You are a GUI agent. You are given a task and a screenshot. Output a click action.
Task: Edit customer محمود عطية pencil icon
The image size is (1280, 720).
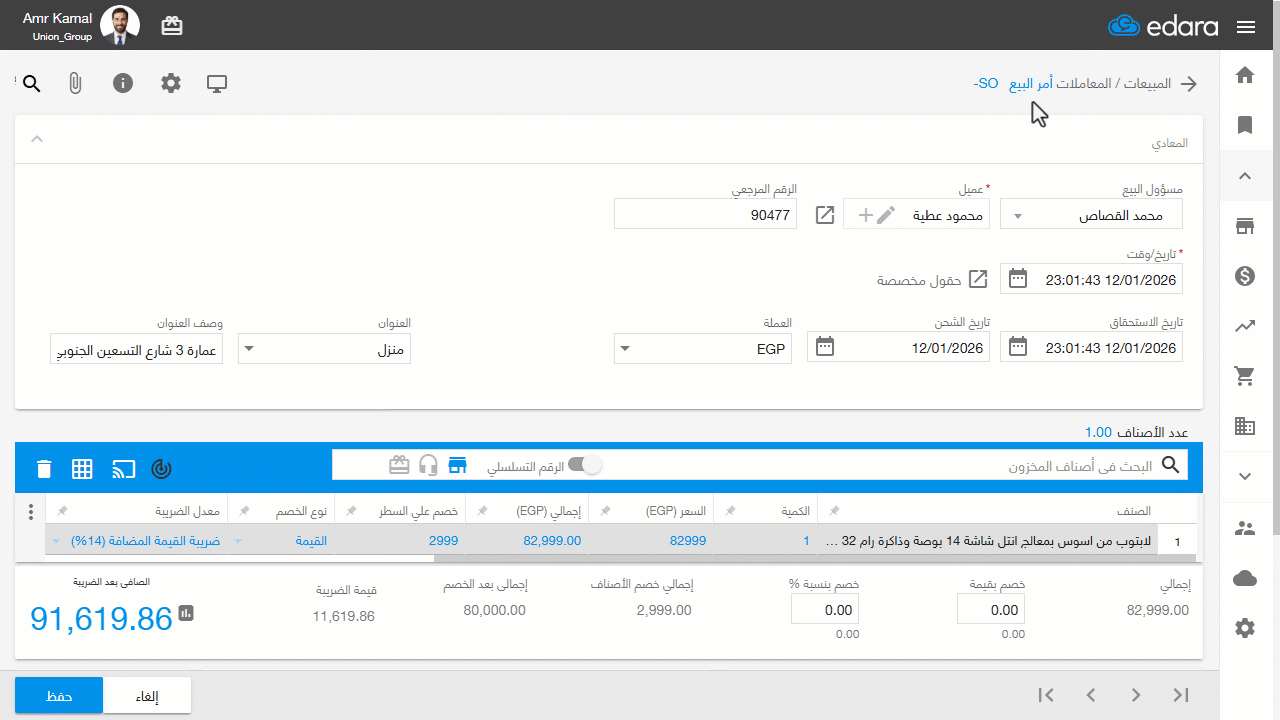pos(885,215)
